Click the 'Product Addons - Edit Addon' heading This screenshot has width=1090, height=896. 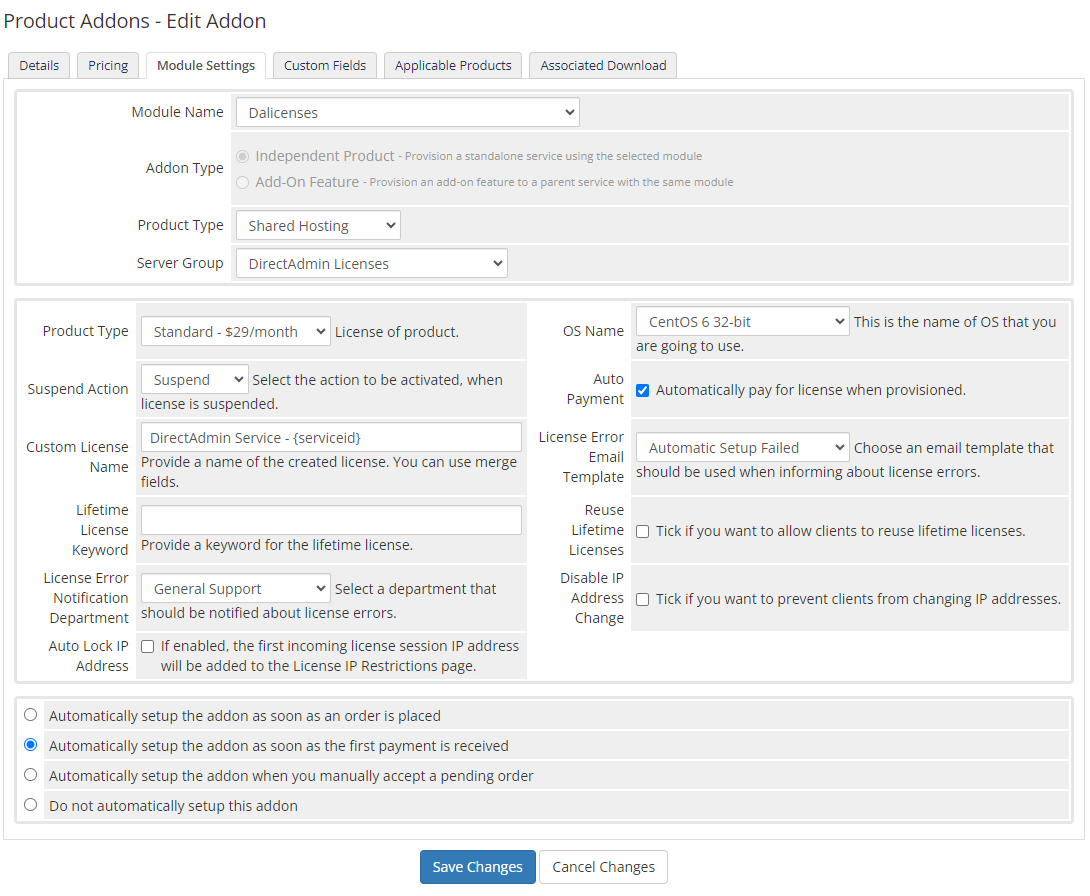(x=135, y=21)
